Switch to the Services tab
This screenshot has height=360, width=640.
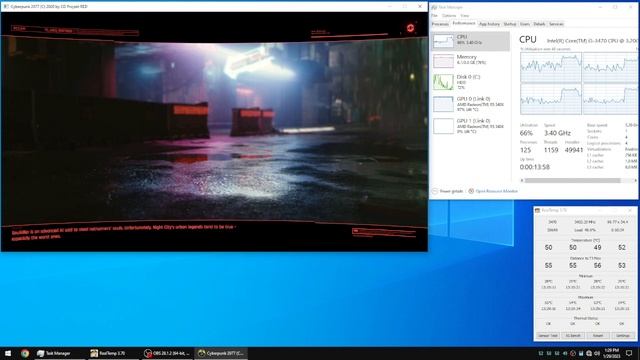point(556,24)
